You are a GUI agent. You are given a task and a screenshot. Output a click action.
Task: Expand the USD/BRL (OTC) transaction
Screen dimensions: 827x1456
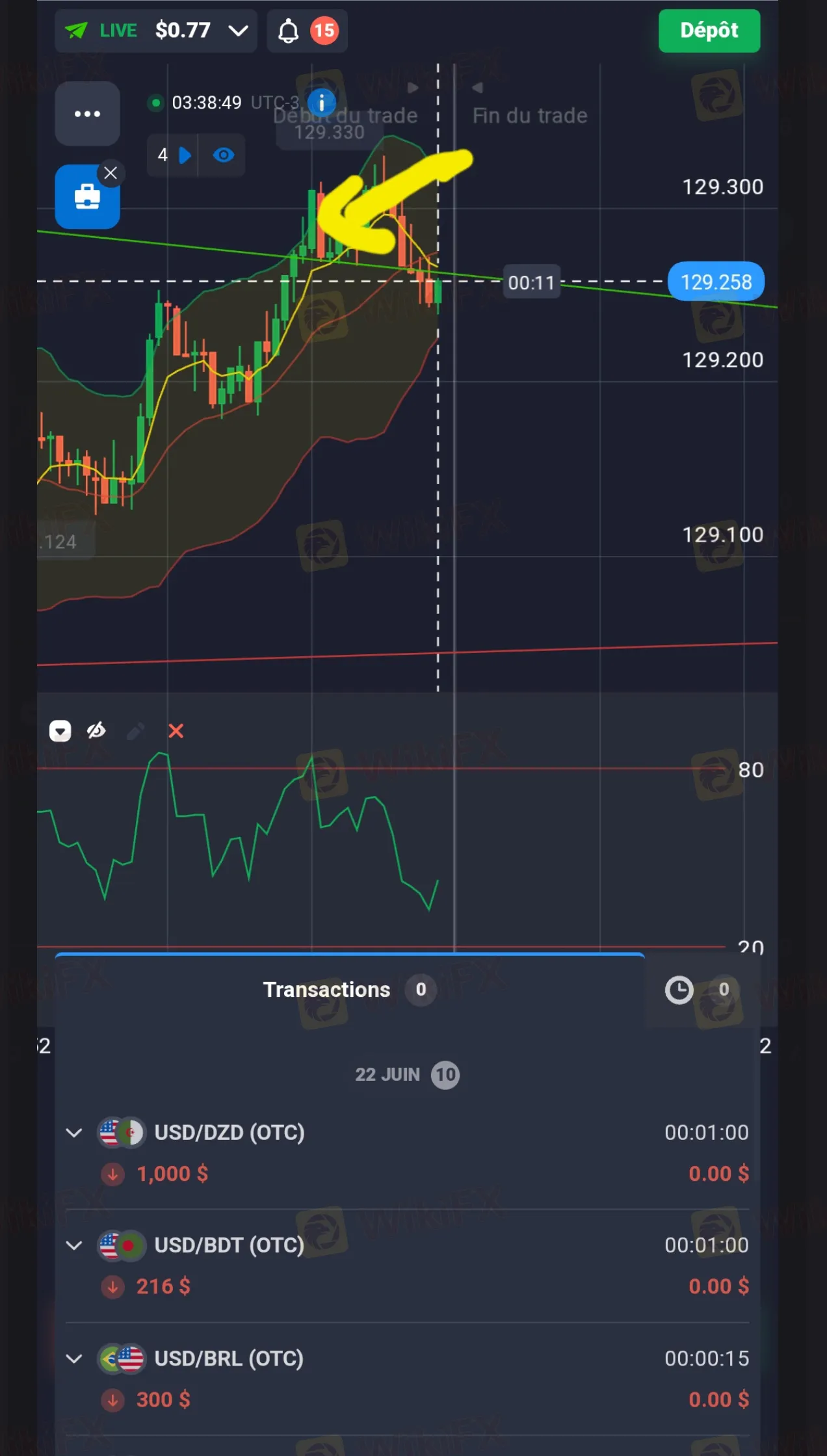click(74, 1358)
